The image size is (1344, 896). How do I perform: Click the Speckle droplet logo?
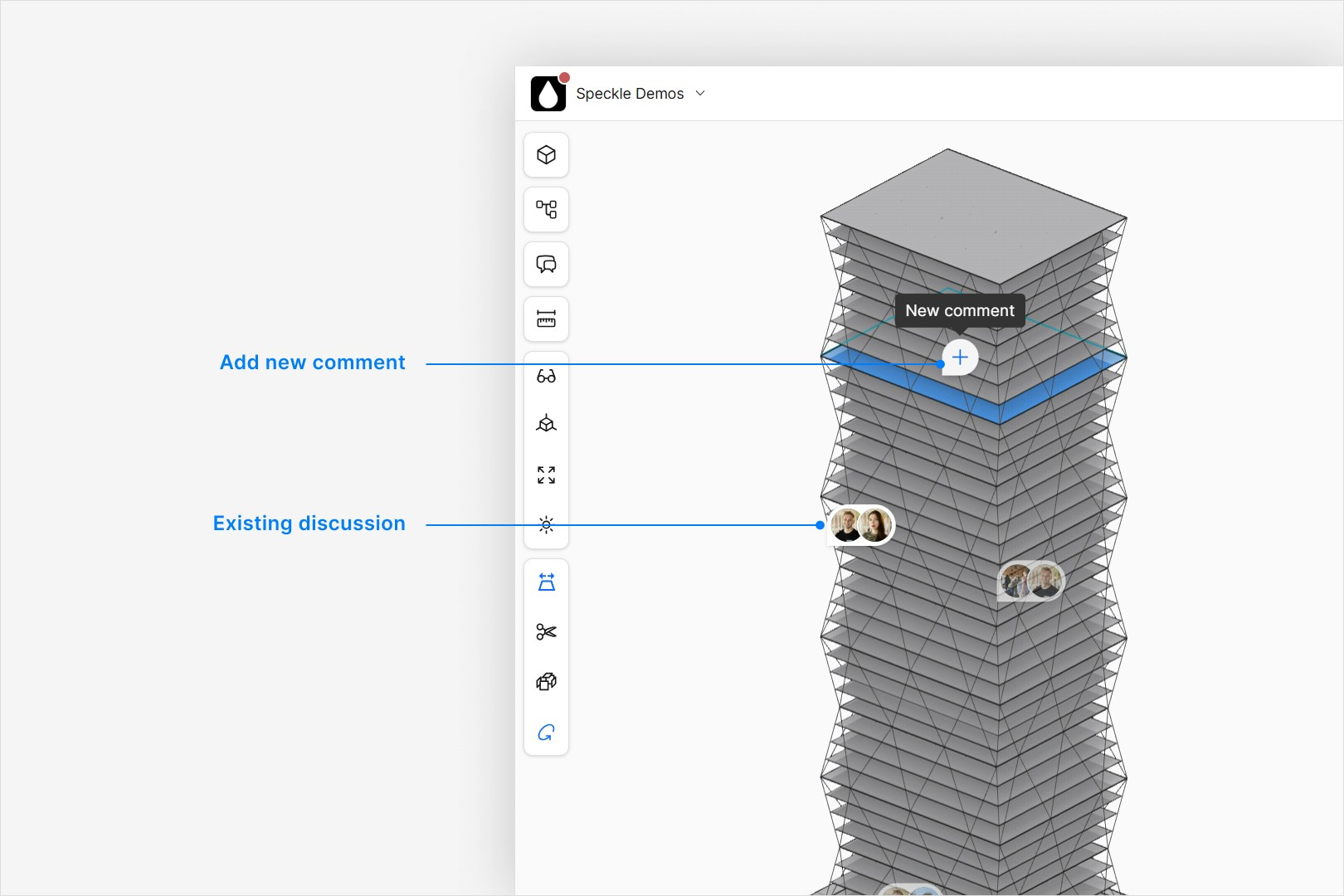(548, 94)
